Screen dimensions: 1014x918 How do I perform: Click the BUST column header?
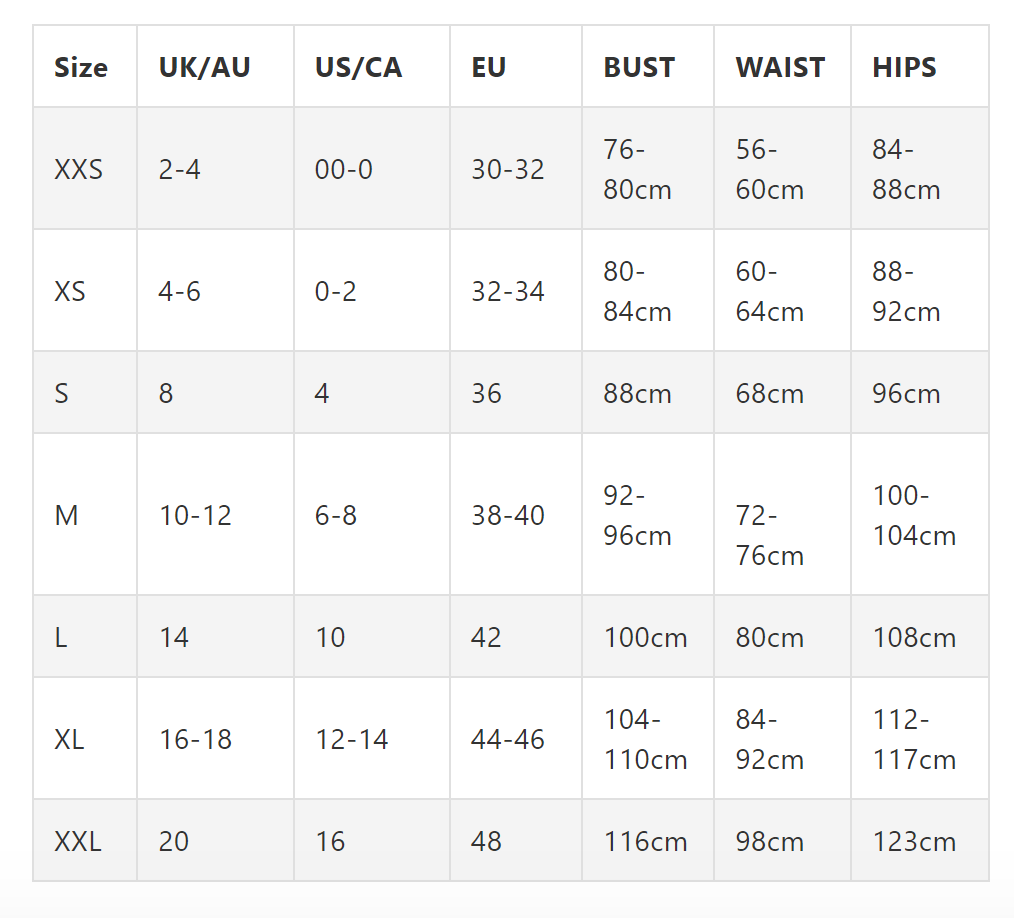pos(639,68)
